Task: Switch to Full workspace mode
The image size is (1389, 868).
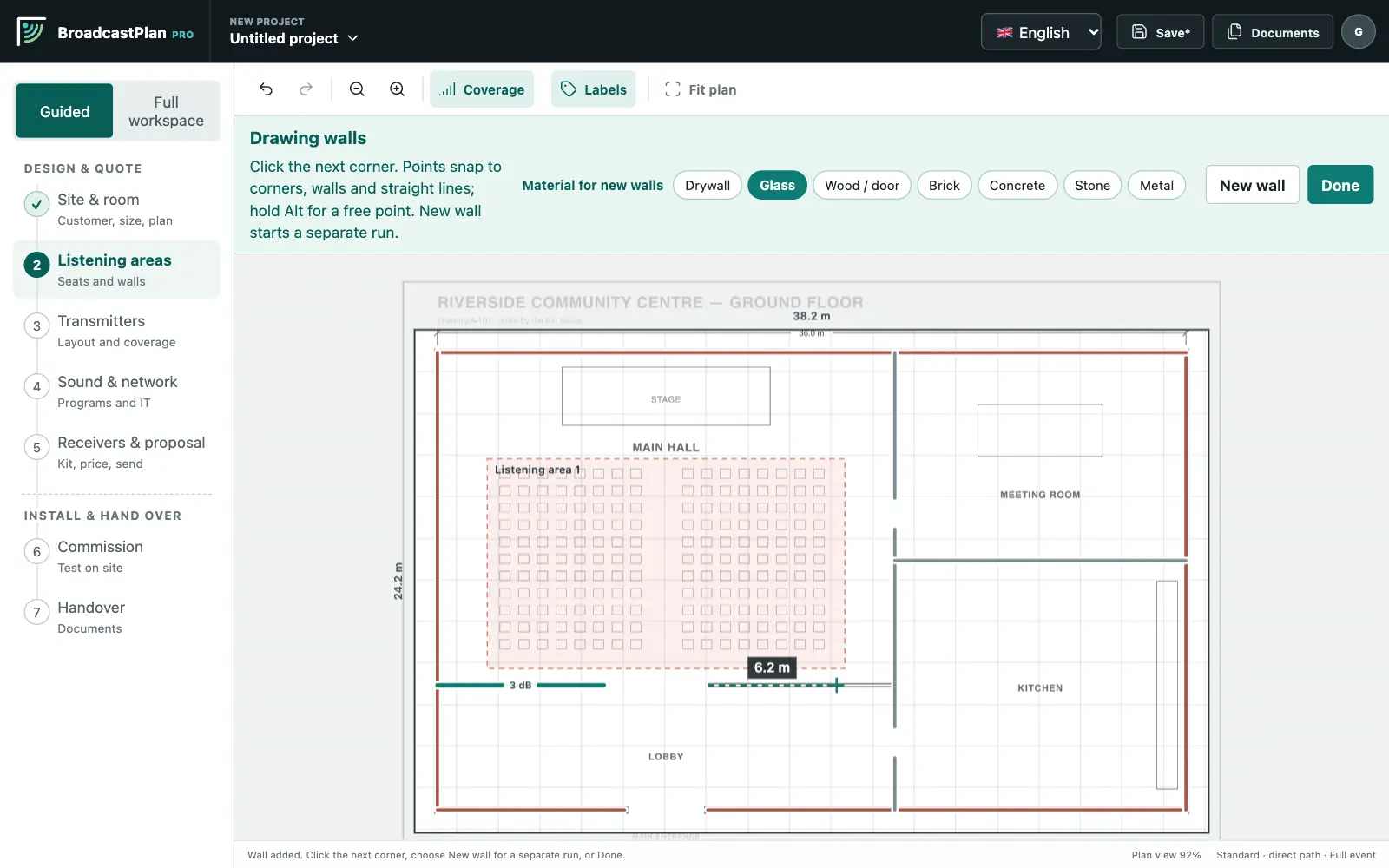Action: [x=166, y=111]
